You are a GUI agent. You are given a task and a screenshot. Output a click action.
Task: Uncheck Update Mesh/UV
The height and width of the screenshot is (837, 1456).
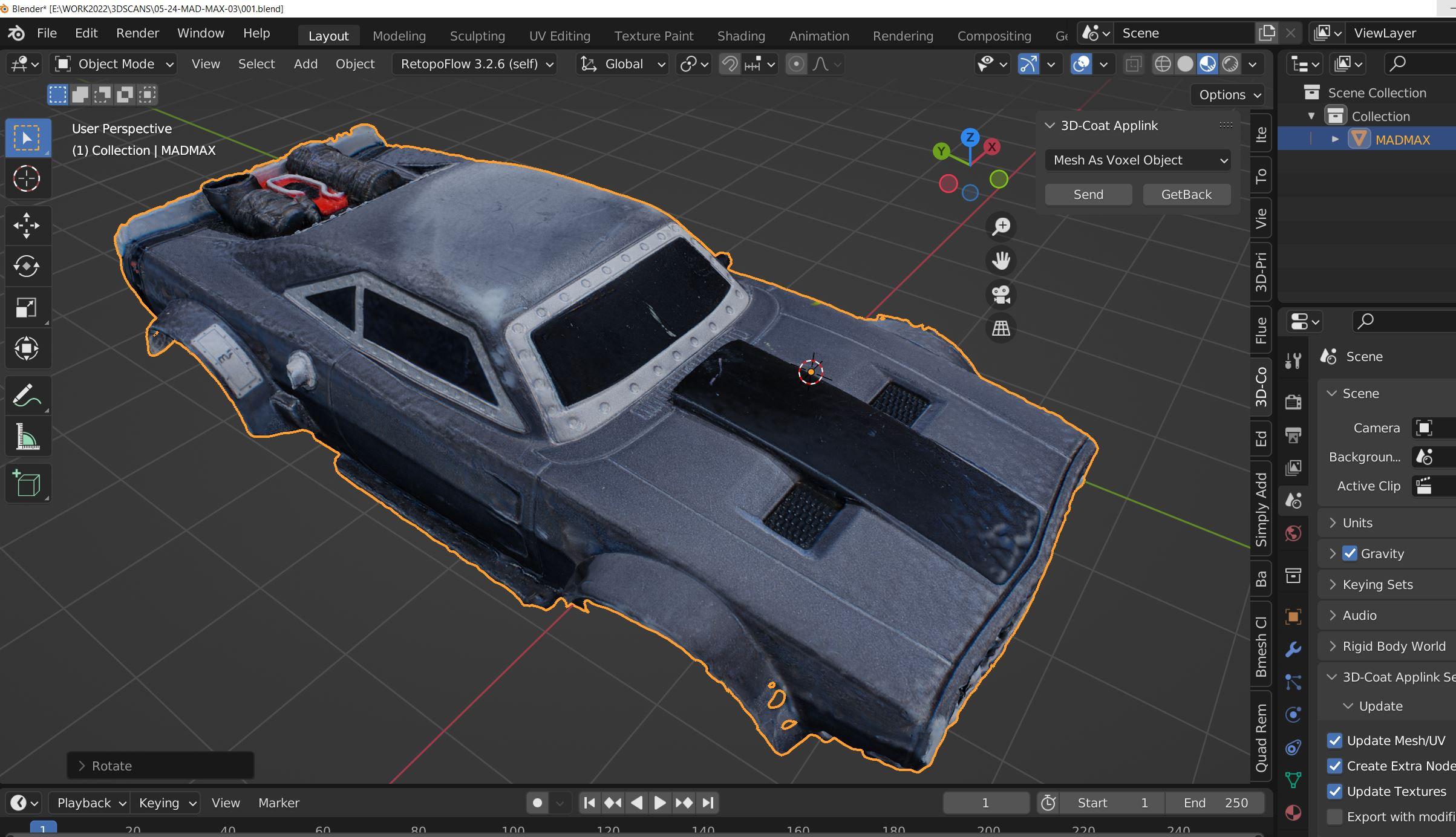(x=1334, y=741)
